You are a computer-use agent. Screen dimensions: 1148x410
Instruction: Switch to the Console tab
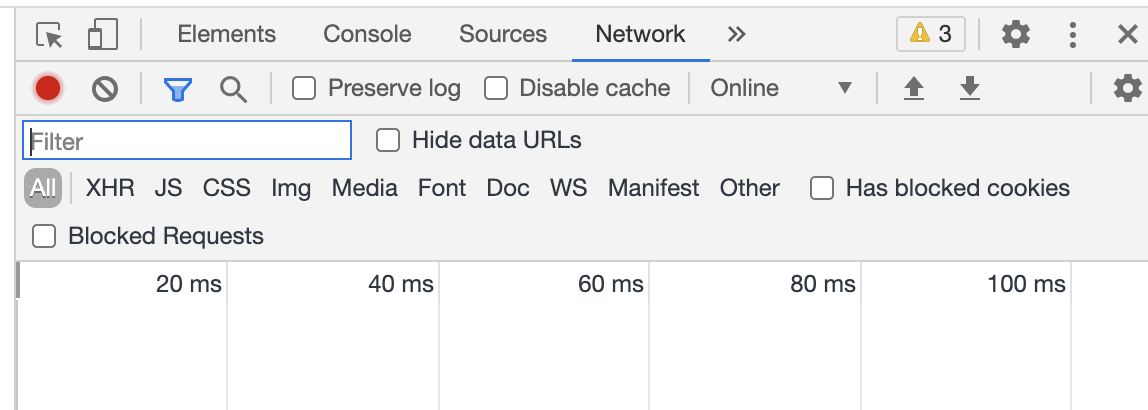tap(367, 35)
